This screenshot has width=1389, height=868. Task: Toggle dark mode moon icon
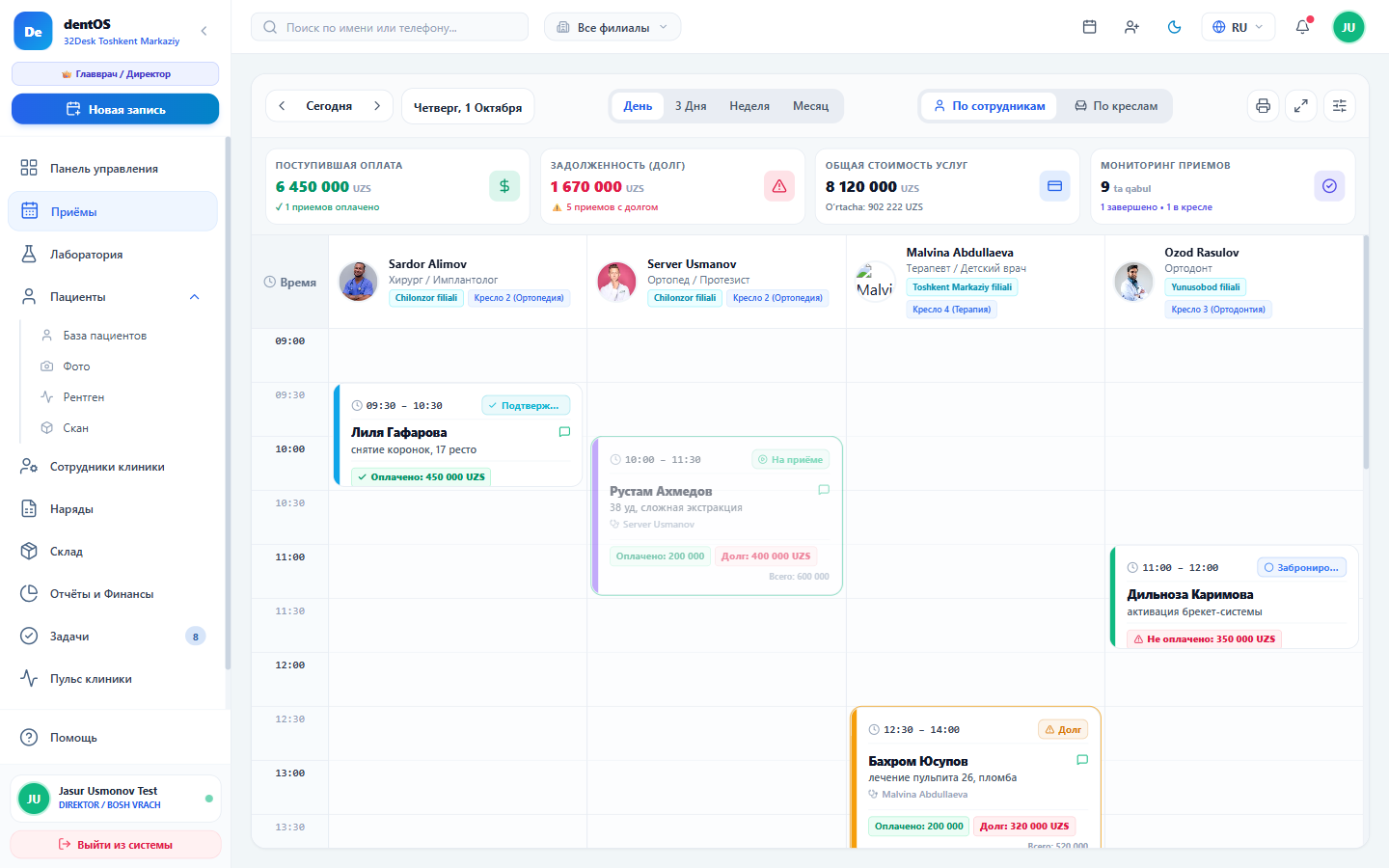(x=1174, y=27)
